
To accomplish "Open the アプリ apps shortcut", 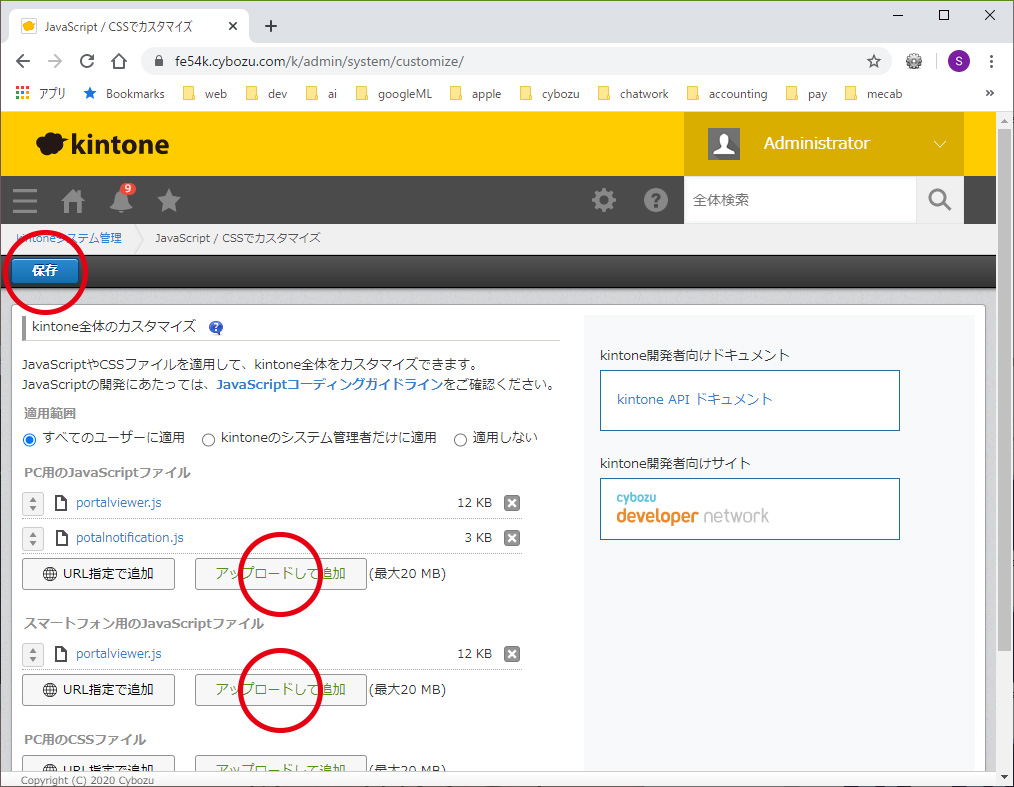I will (40, 94).
